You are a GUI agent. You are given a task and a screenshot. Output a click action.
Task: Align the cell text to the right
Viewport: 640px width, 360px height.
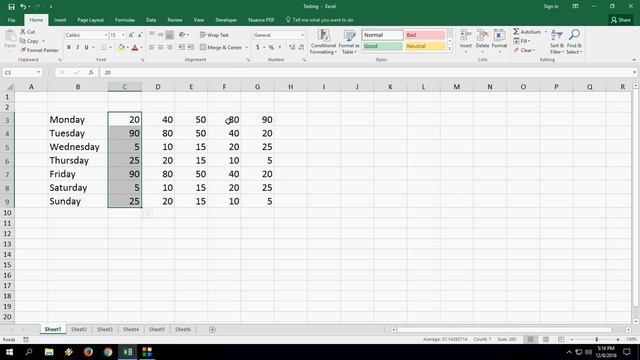point(169,47)
